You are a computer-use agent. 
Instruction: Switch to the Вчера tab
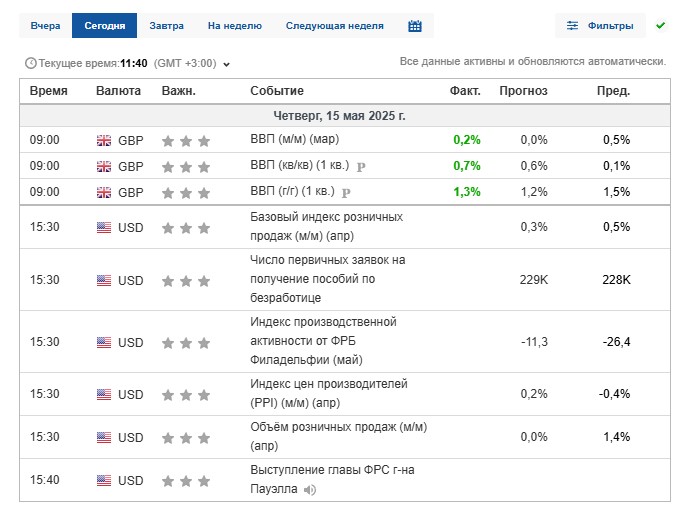45,26
